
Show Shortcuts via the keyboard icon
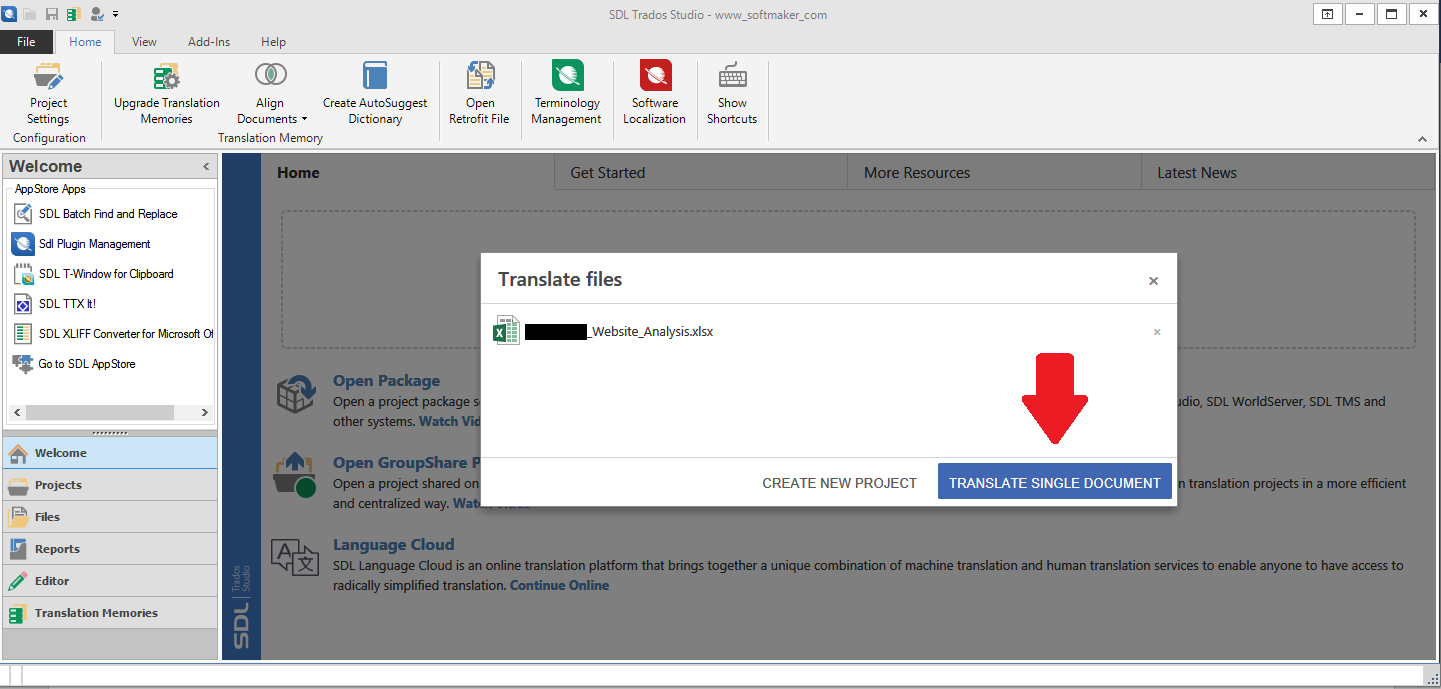tap(732, 93)
